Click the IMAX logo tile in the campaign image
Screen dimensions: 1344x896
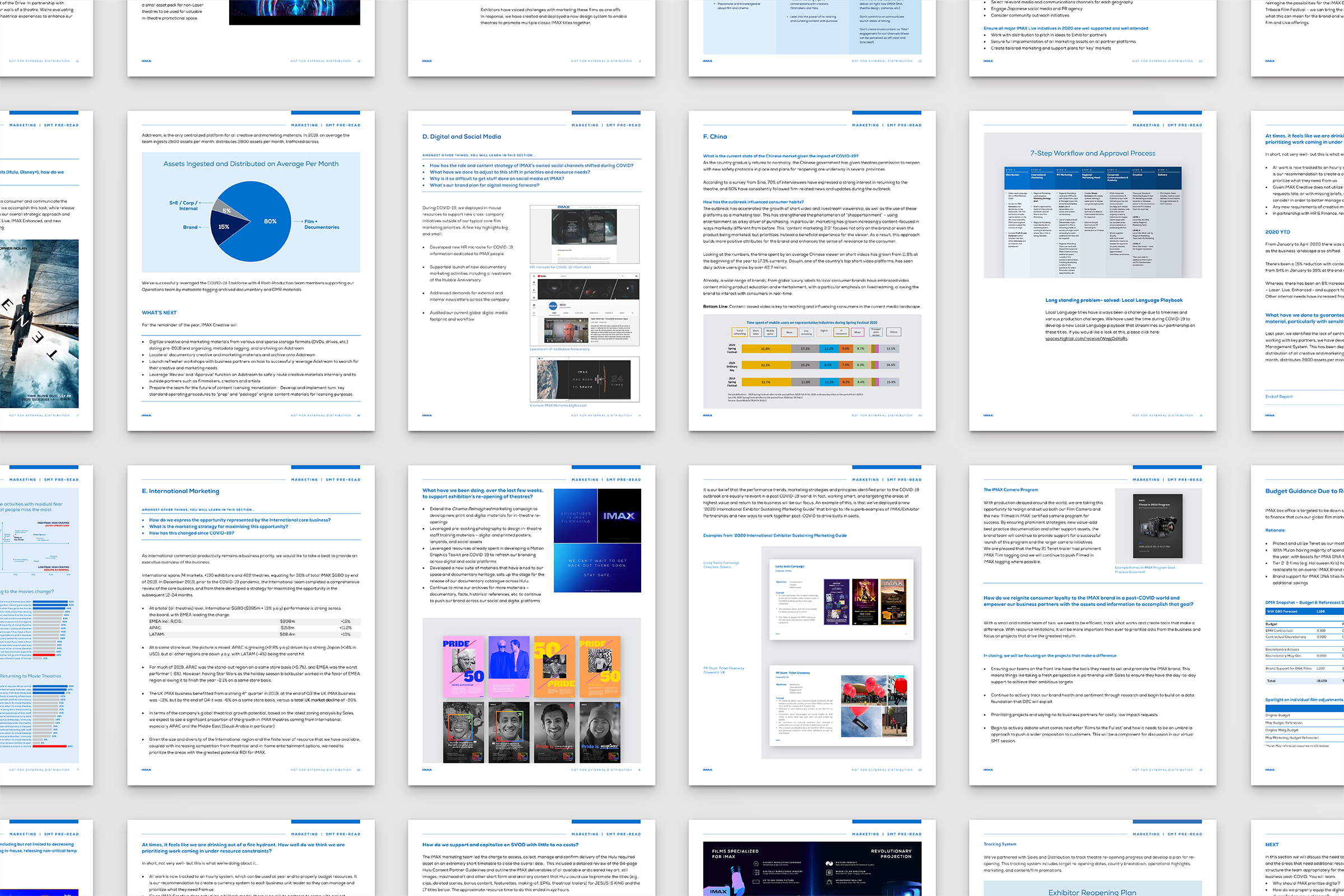(618, 516)
